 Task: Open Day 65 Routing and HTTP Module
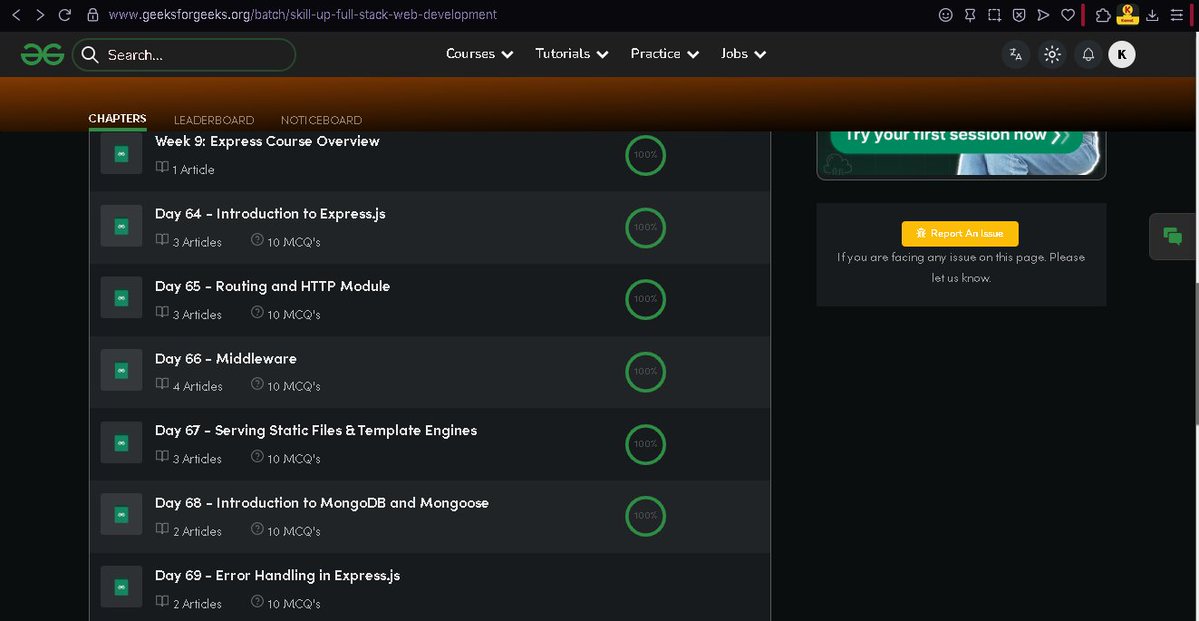click(272, 286)
